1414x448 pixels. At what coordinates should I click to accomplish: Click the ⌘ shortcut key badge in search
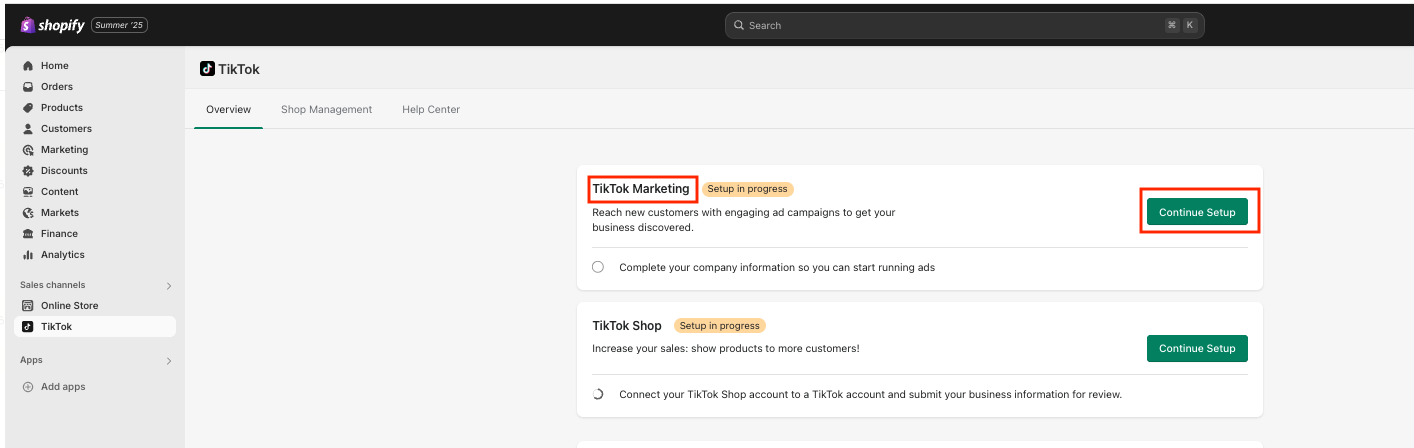[1172, 25]
